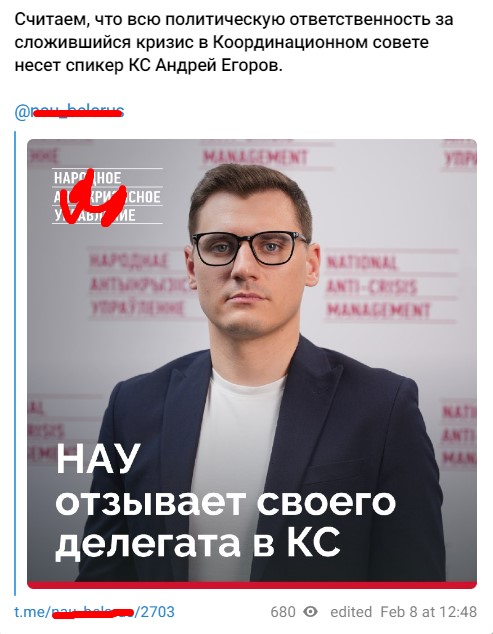Open the man's portrait photo preview

click(x=252, y=363)
